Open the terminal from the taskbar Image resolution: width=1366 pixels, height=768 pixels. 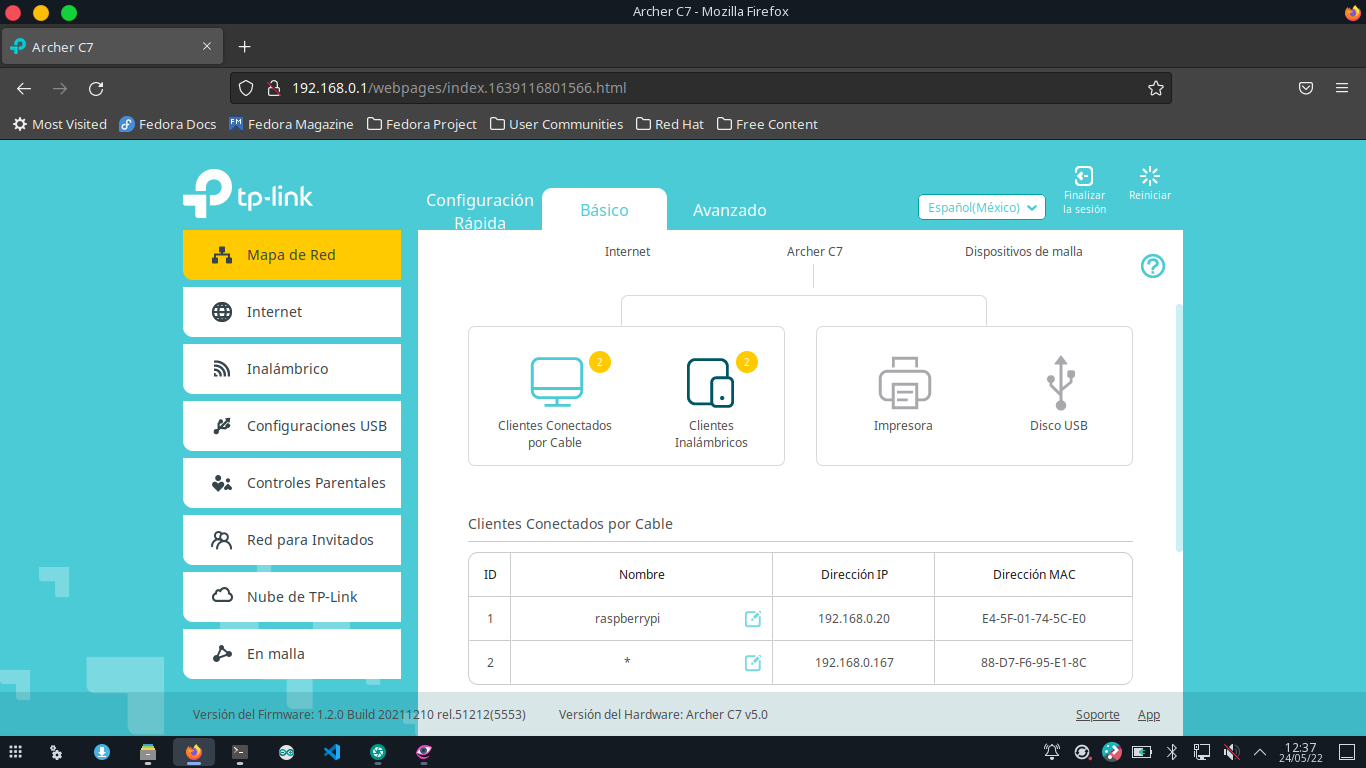point(240,752)
